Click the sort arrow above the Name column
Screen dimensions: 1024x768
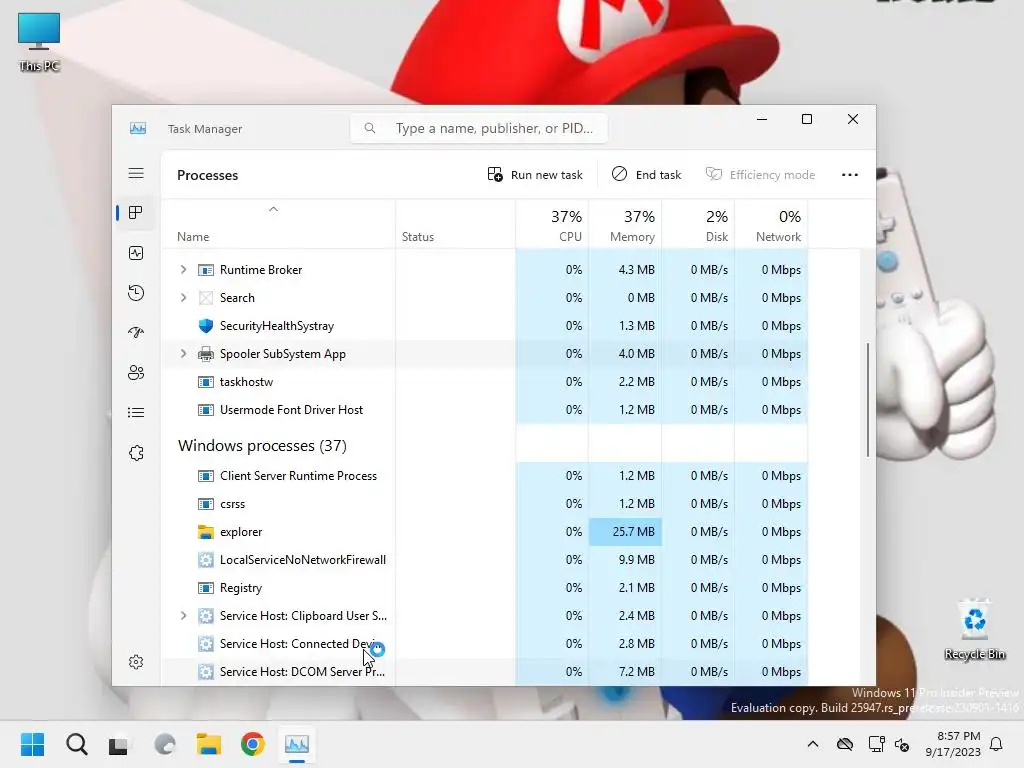[274, 209]
